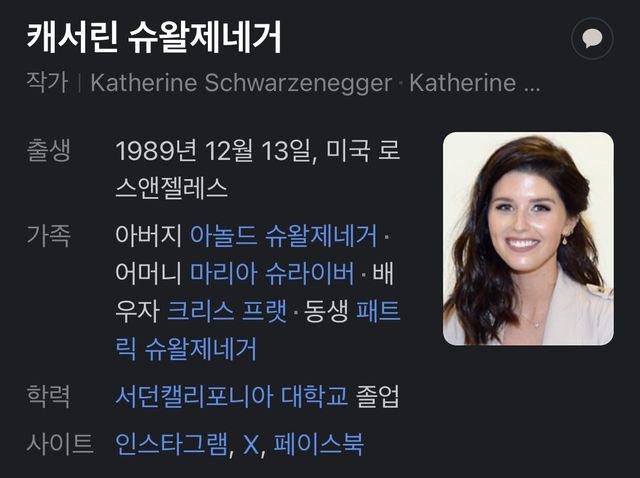The height and width of the screenshot is (478, 640).
Task: Tap the 1989년 12월 13일 birth date
Action: (x=215, y=151)
